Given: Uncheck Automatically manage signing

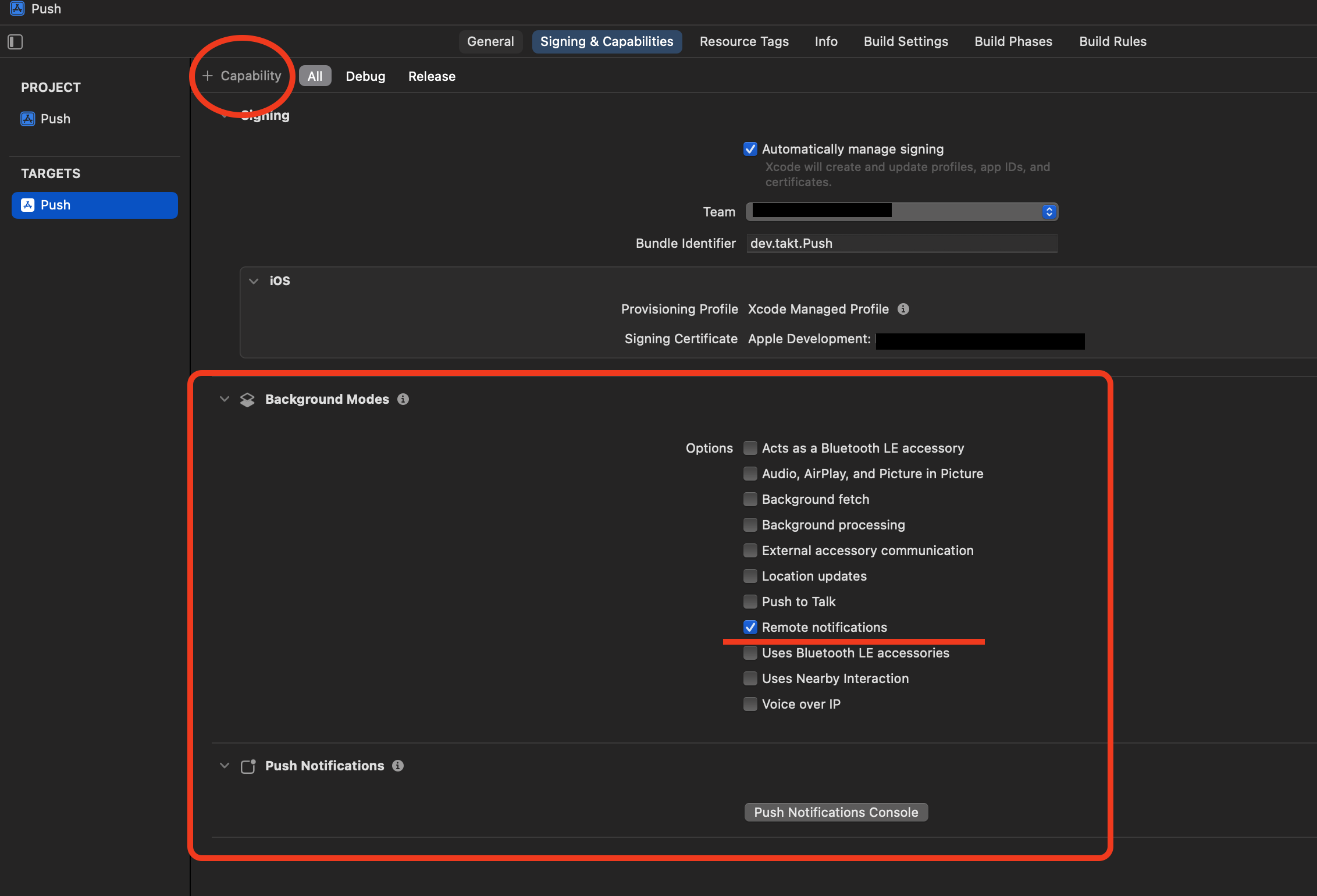Looking at the screenshot, I should pos(750,149).
